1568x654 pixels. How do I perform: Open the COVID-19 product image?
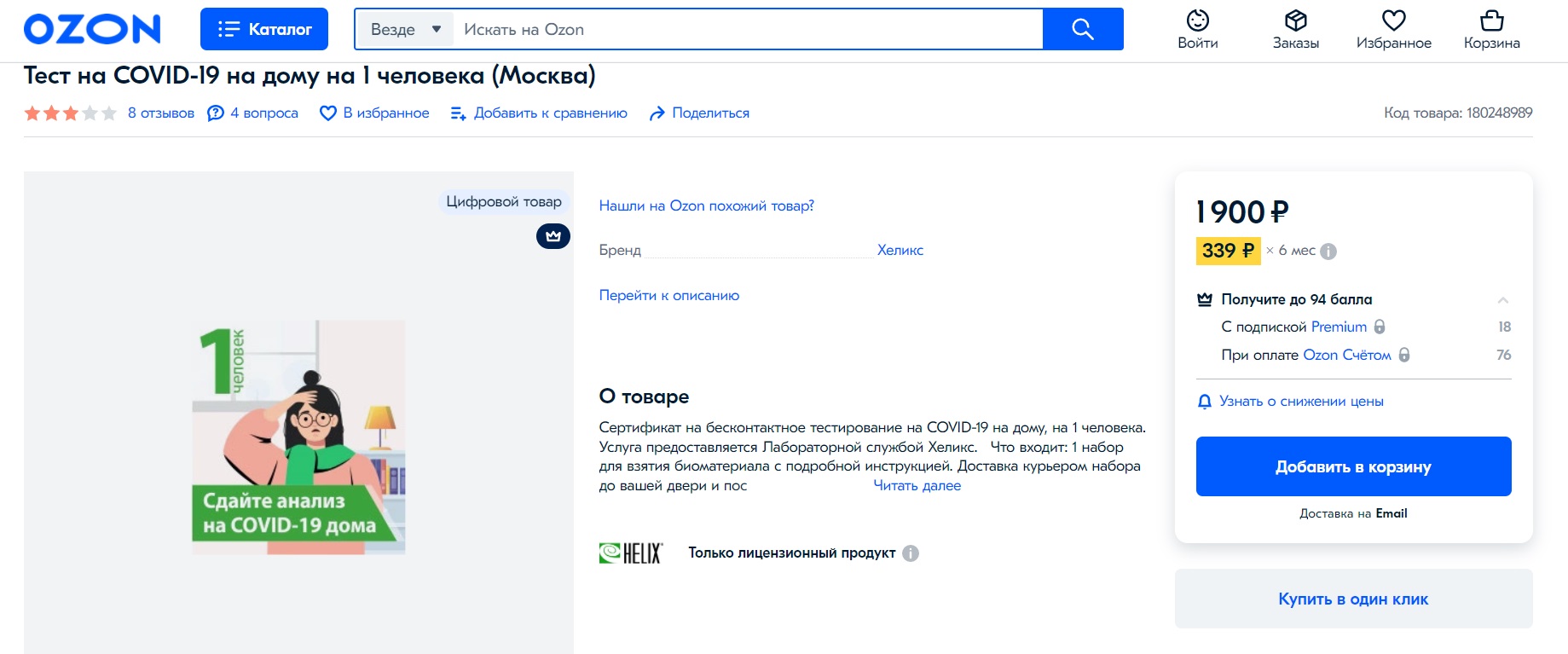click(298, 437)
